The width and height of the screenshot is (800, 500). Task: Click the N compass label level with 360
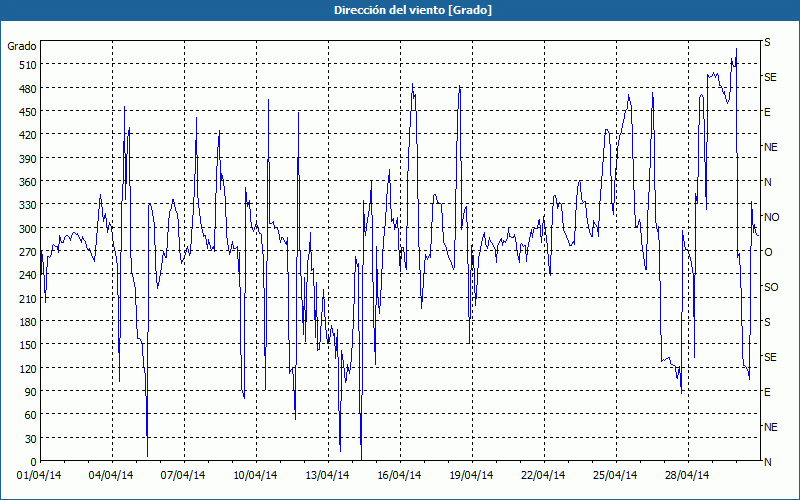(x=767, y=182)
